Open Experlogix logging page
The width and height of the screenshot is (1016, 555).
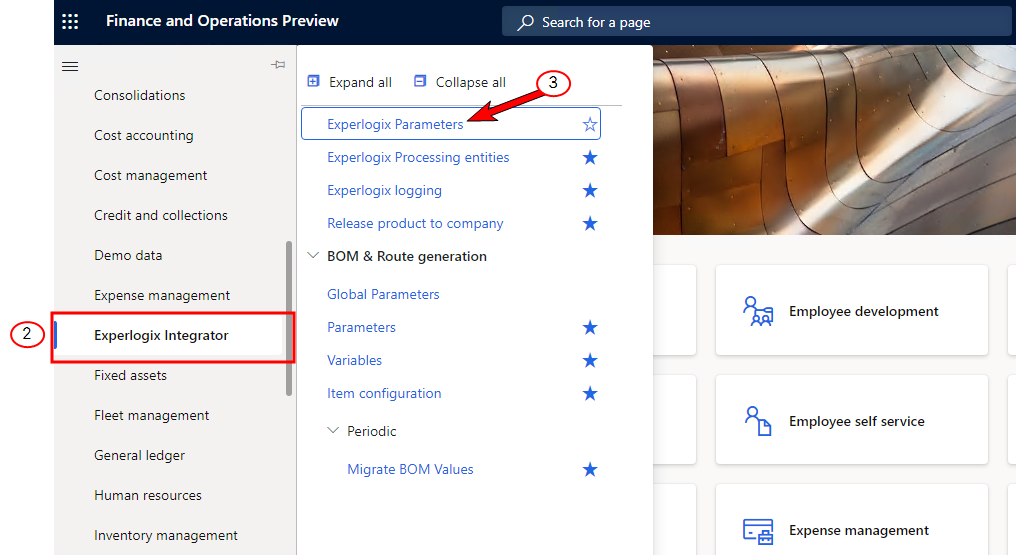click(x=384, y=190)
